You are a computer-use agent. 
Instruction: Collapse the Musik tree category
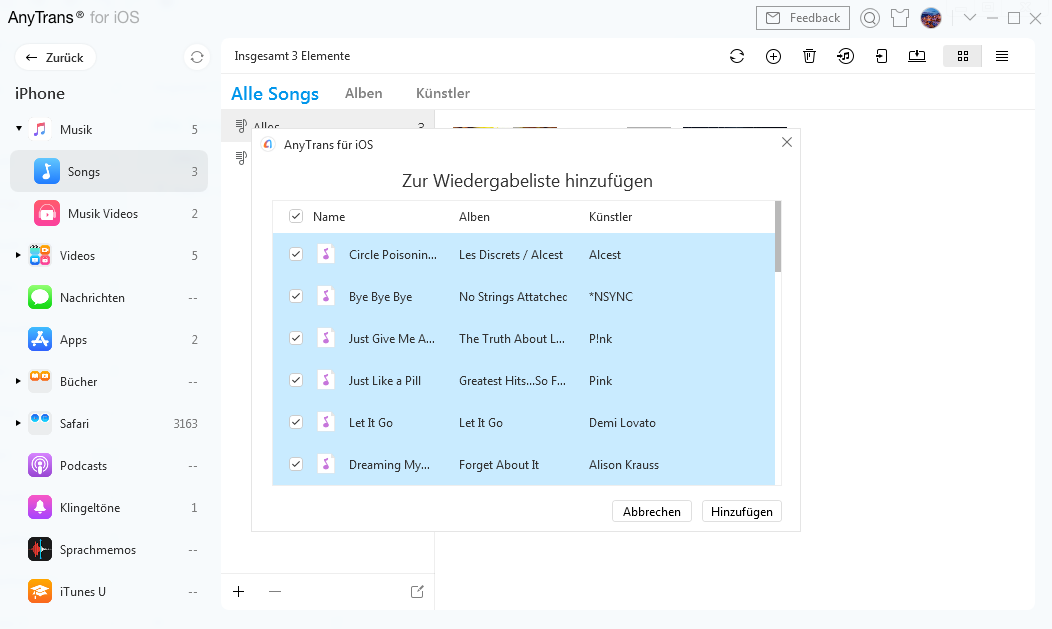pos(19,129)
